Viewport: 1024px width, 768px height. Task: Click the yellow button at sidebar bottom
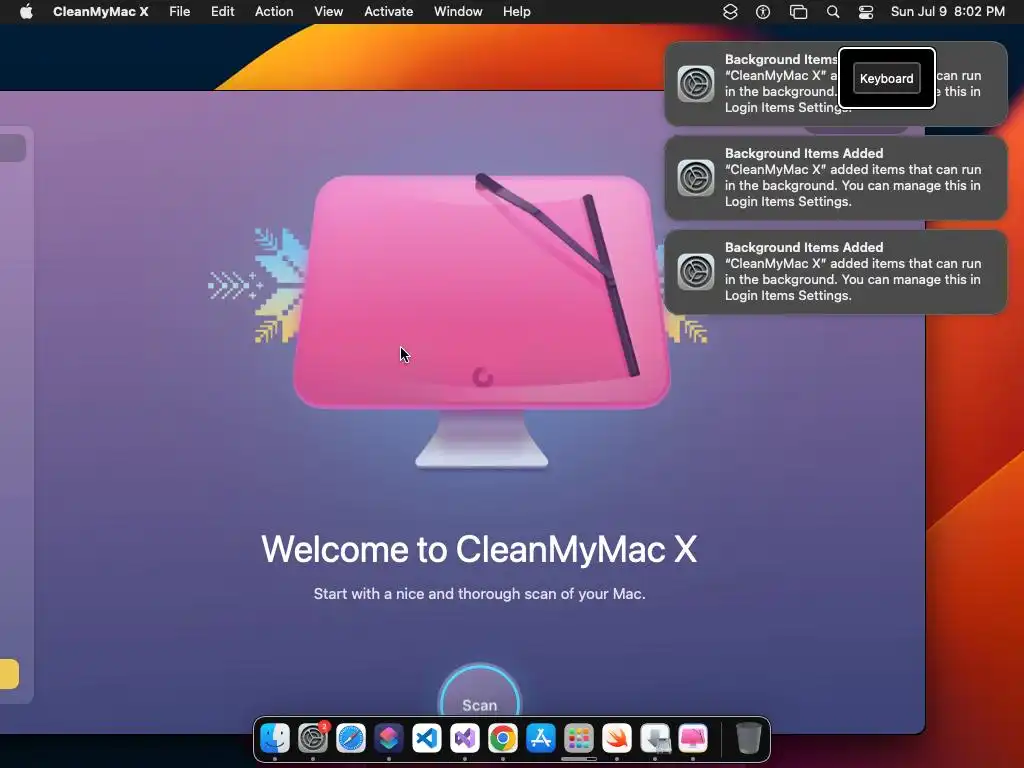tap(9, 674)
